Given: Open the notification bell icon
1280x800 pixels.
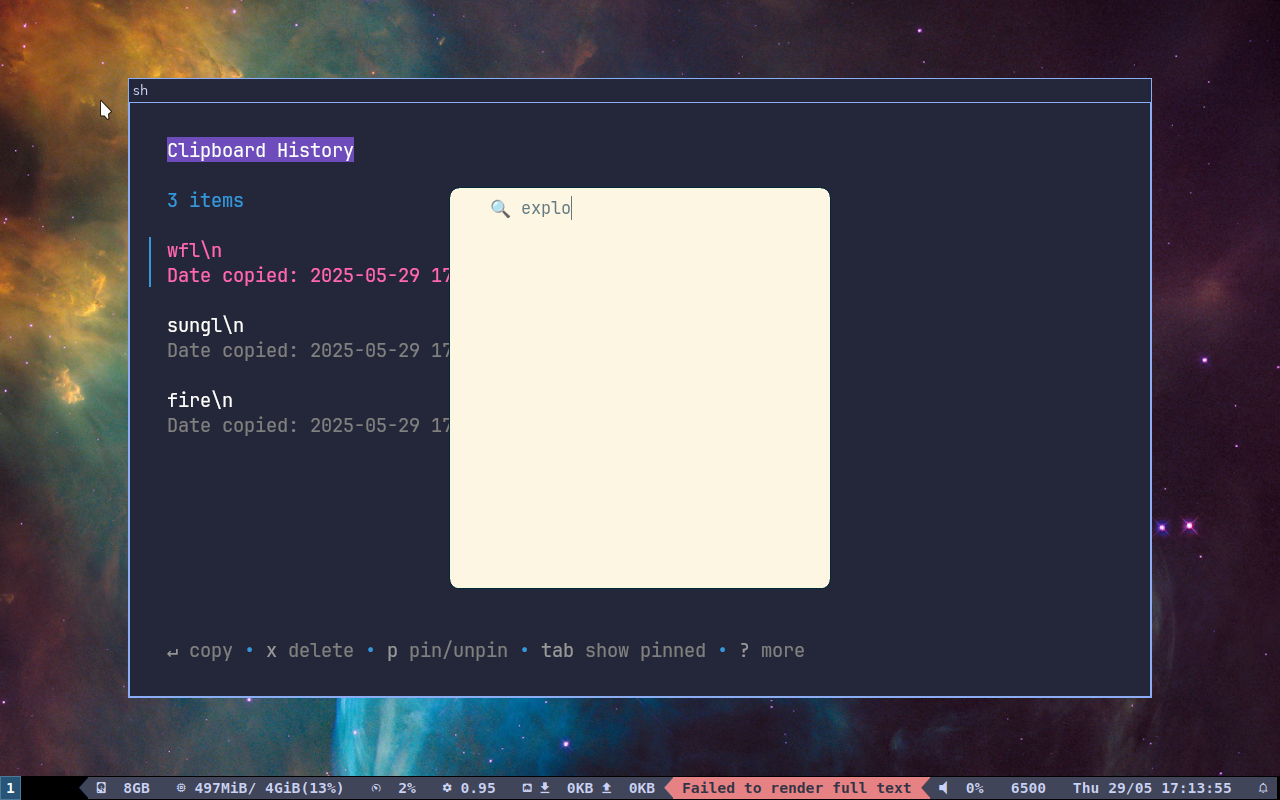Looking at the screenshot, I should [x=1263, y=788].
